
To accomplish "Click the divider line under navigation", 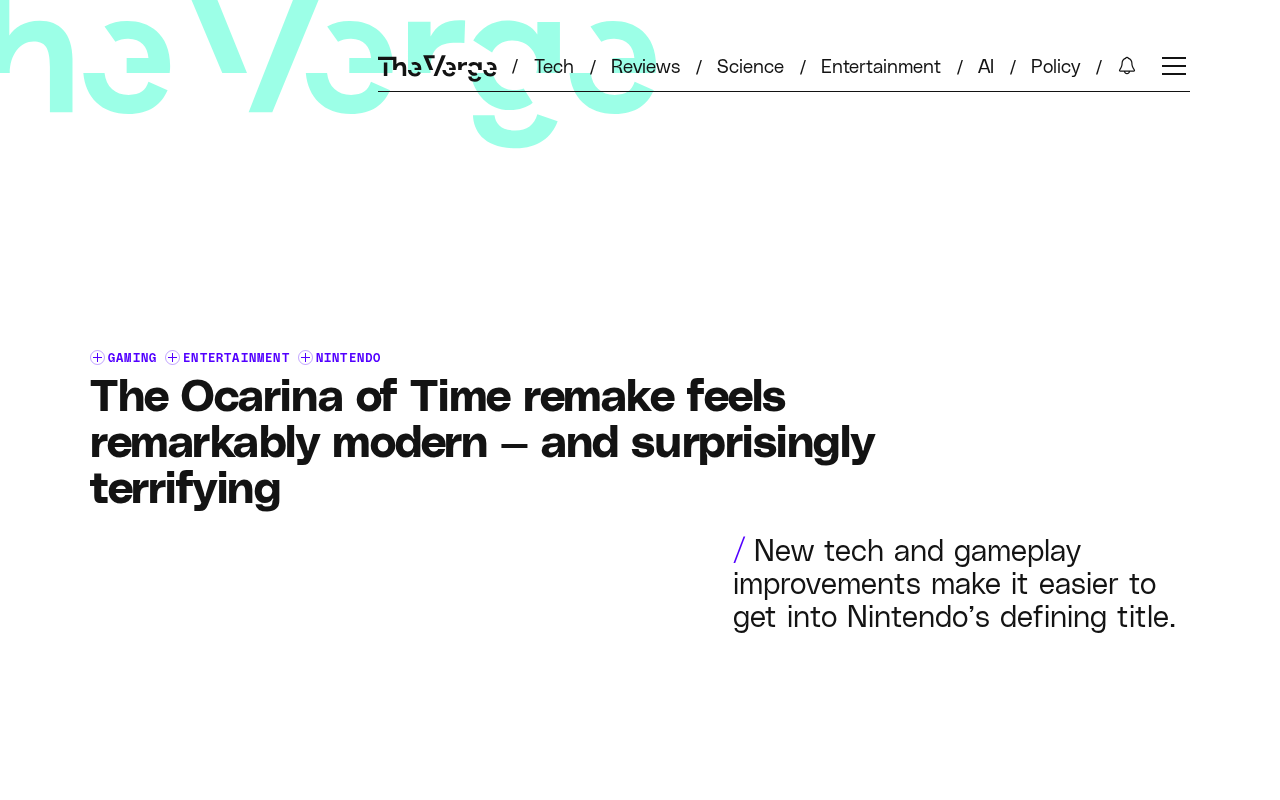I will point(784,91).
